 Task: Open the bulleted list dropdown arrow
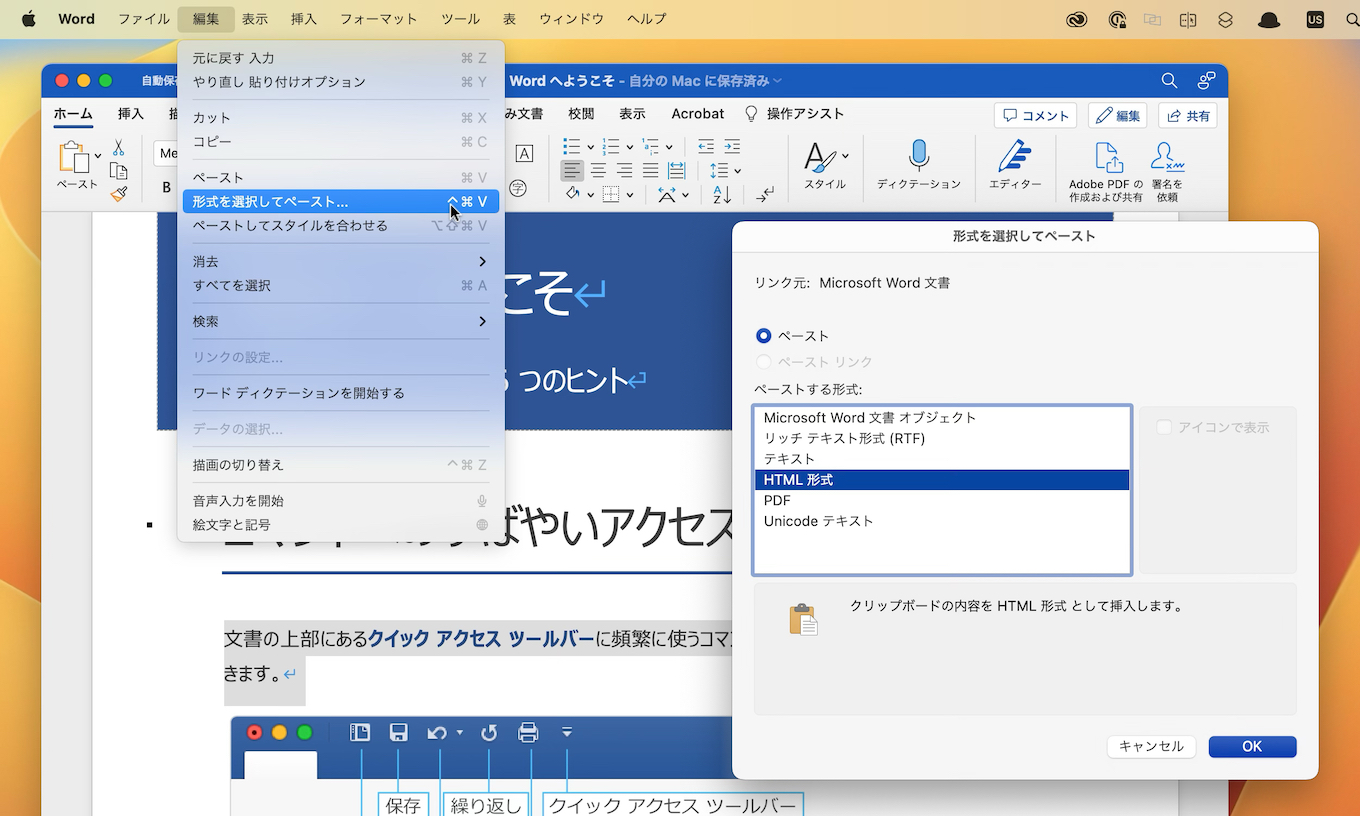[590, 147]
